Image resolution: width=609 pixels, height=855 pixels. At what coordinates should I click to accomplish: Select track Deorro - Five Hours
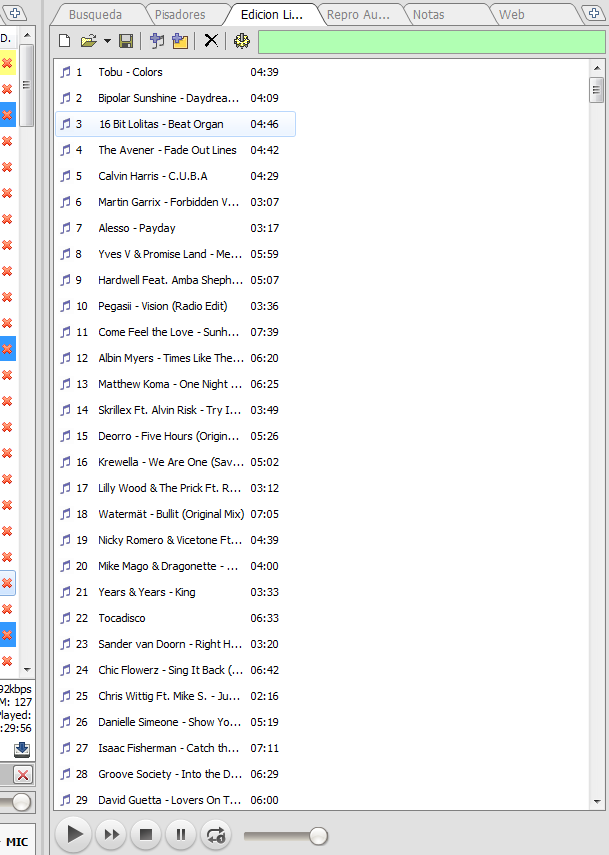[176, 436]
